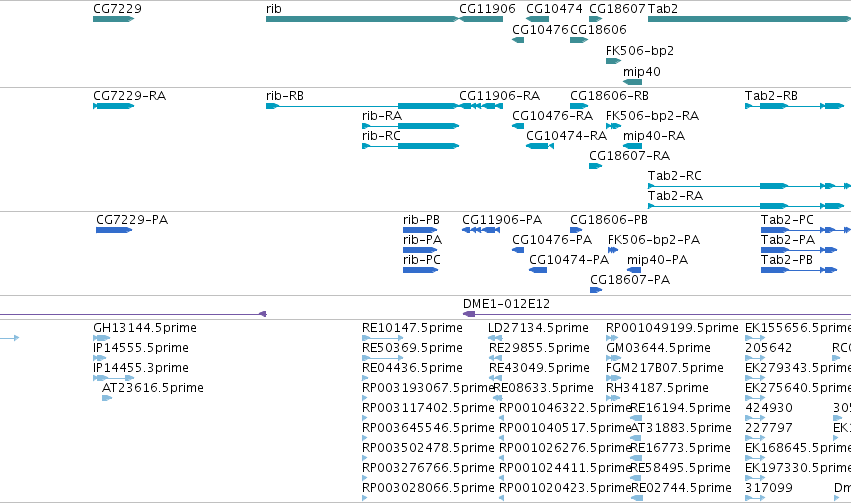Select the mip40 gene label
Image resolution: width=851 pixels, height=503 pixels.
(x=642, y=72)
